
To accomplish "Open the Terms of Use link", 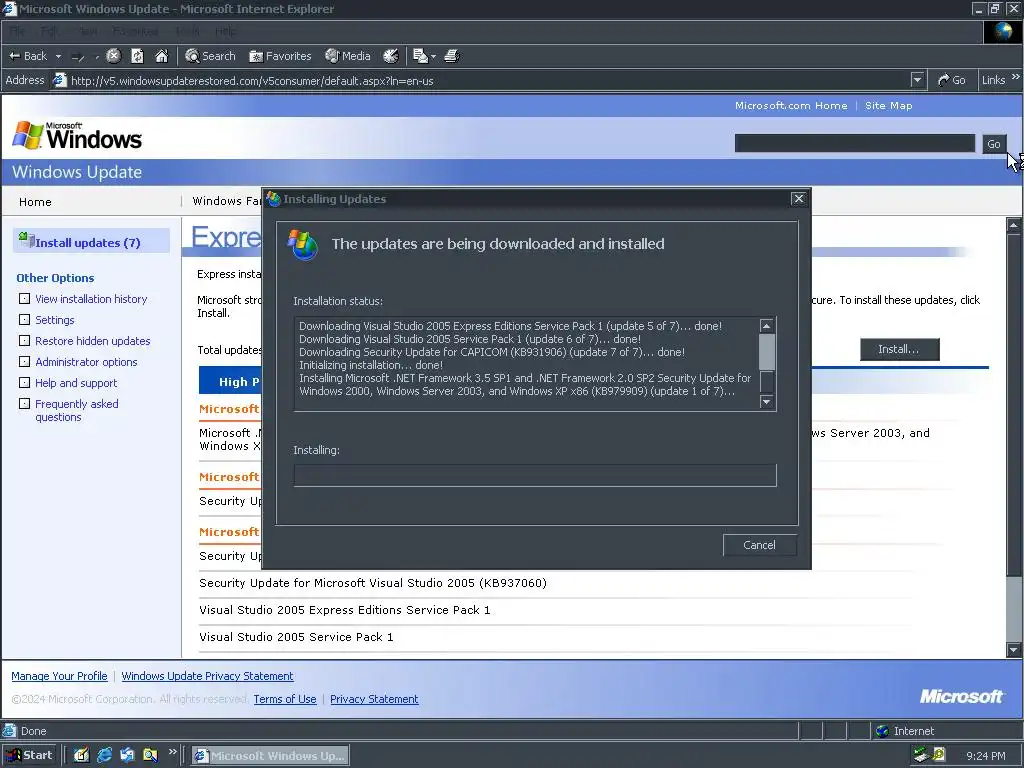I will (285, 699).
